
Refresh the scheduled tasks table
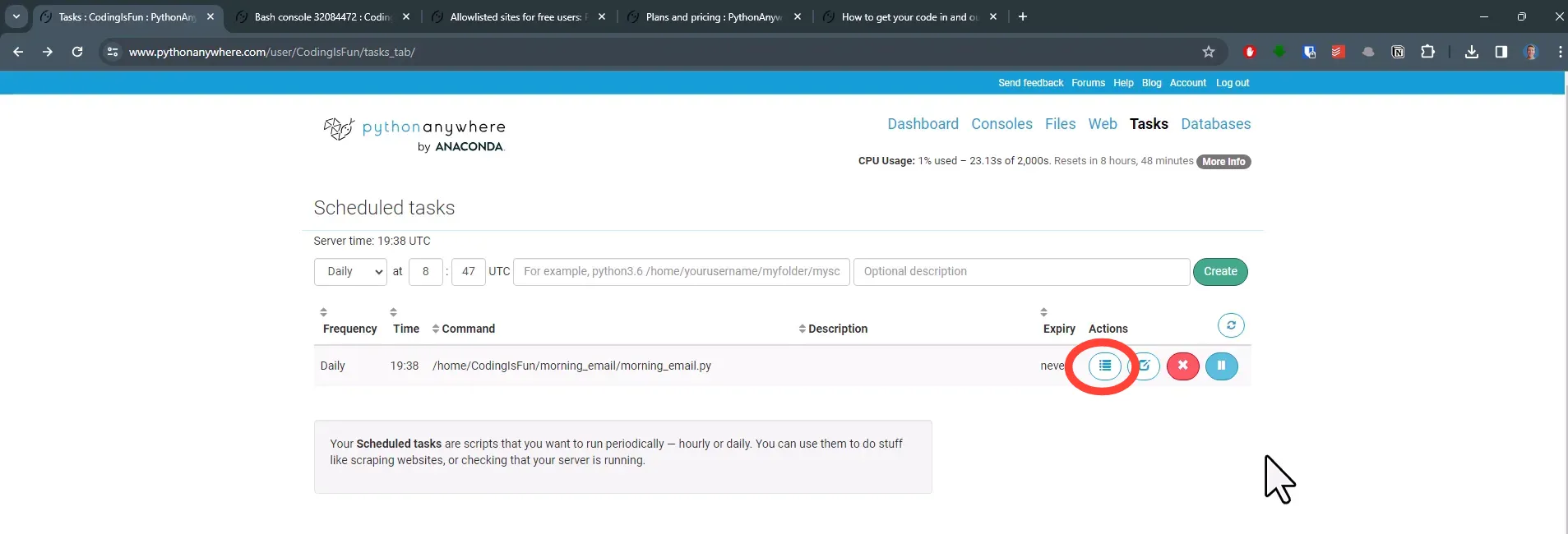pyautogui.click(x=1231, y=325)
